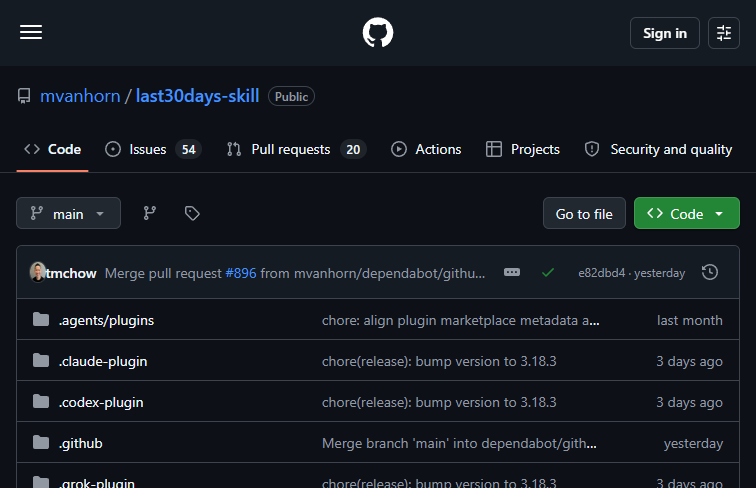Open commit history clock icon
This screenshot has height=488, width=756.
[x=710, y=272]
